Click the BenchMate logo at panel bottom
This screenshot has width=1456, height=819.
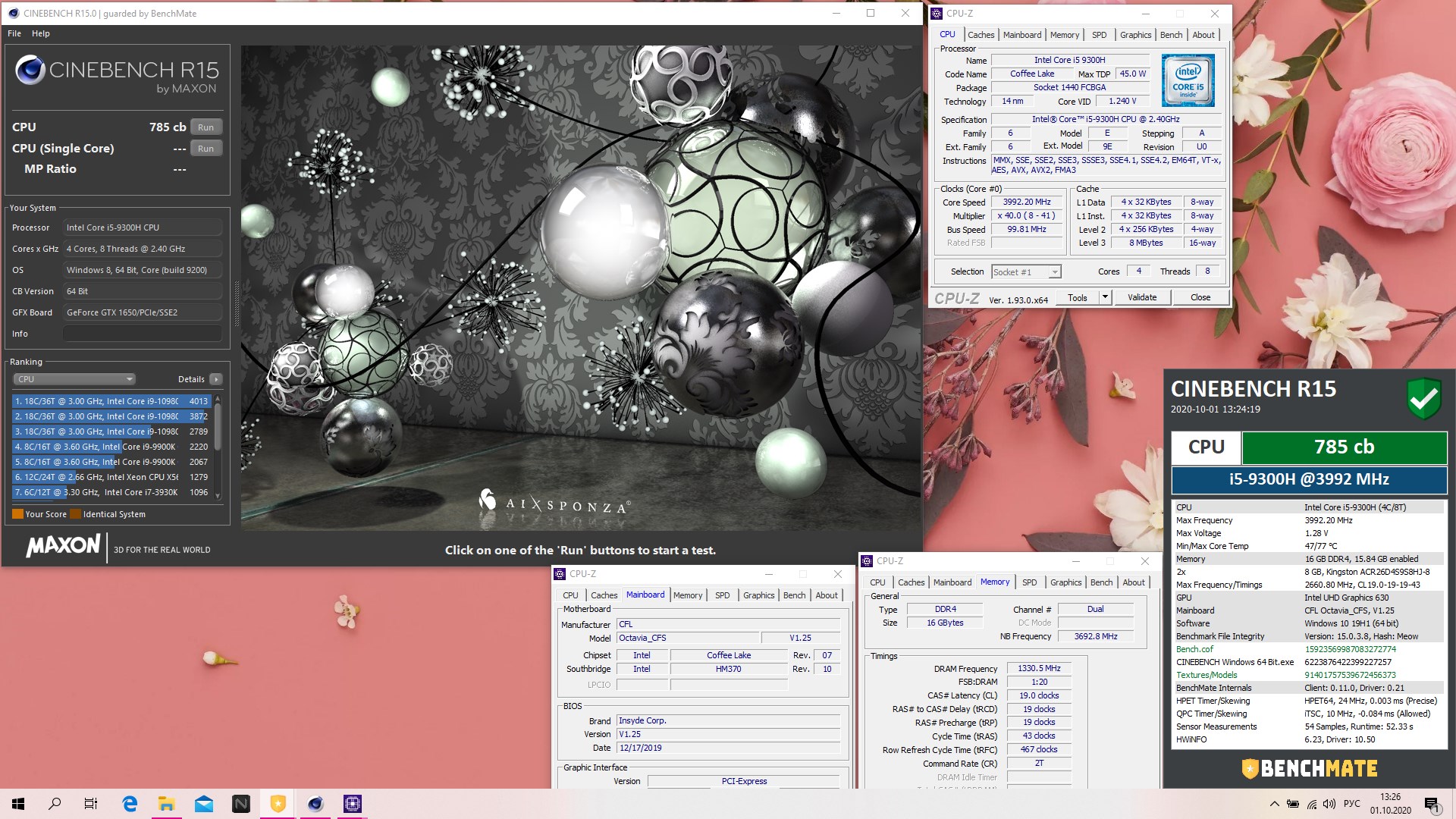click(x=1309, y=768)
